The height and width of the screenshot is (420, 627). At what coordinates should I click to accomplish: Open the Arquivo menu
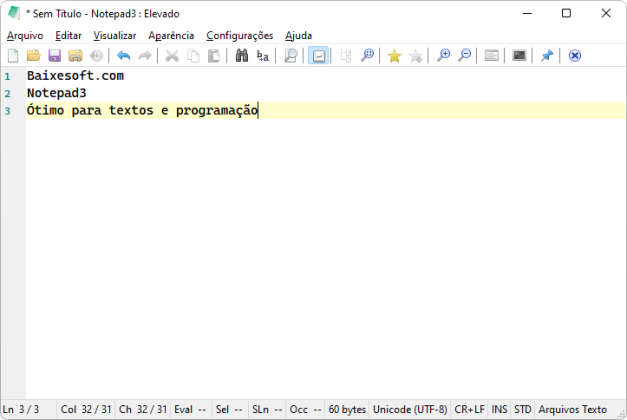click(x=25, y=36)
